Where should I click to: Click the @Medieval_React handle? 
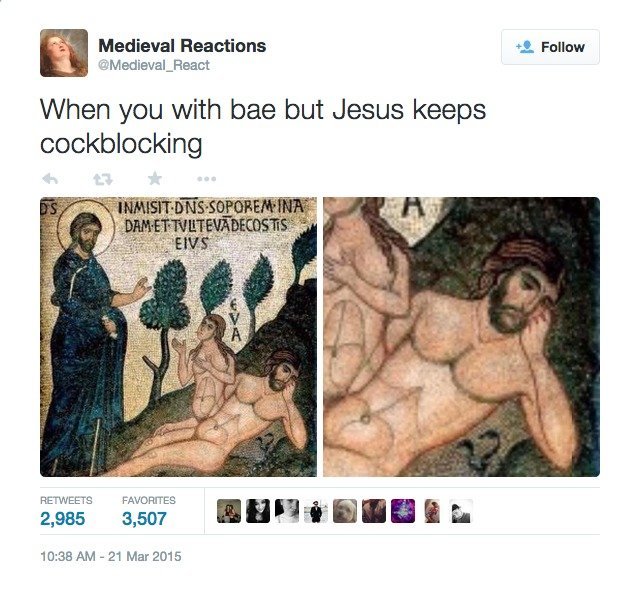click(x=154, y=65)
